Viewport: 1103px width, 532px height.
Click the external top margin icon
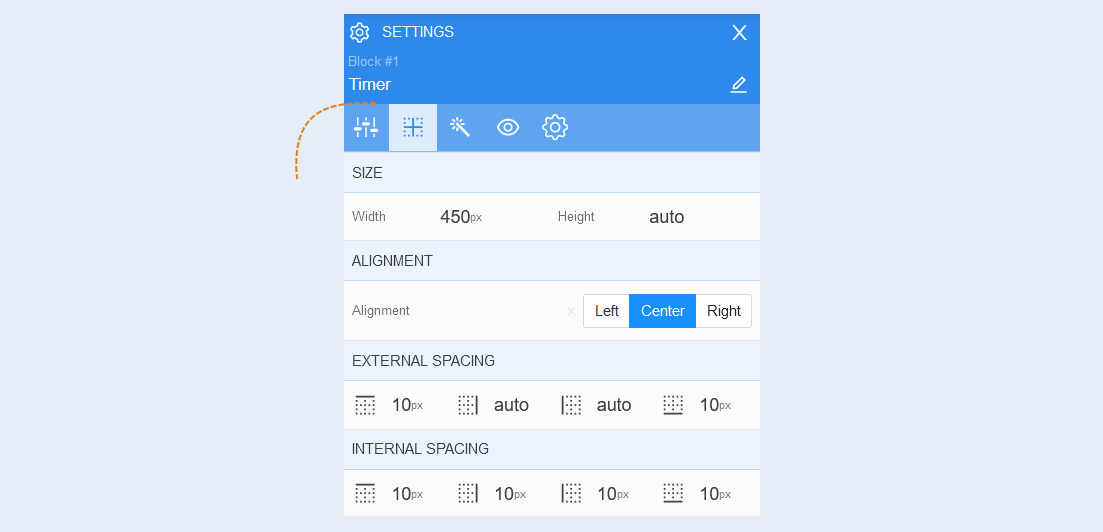(x=365, y=405)
